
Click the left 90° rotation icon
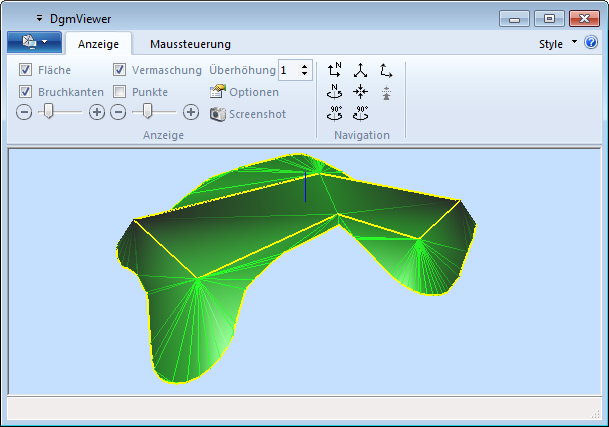click(x=335, y=112)
